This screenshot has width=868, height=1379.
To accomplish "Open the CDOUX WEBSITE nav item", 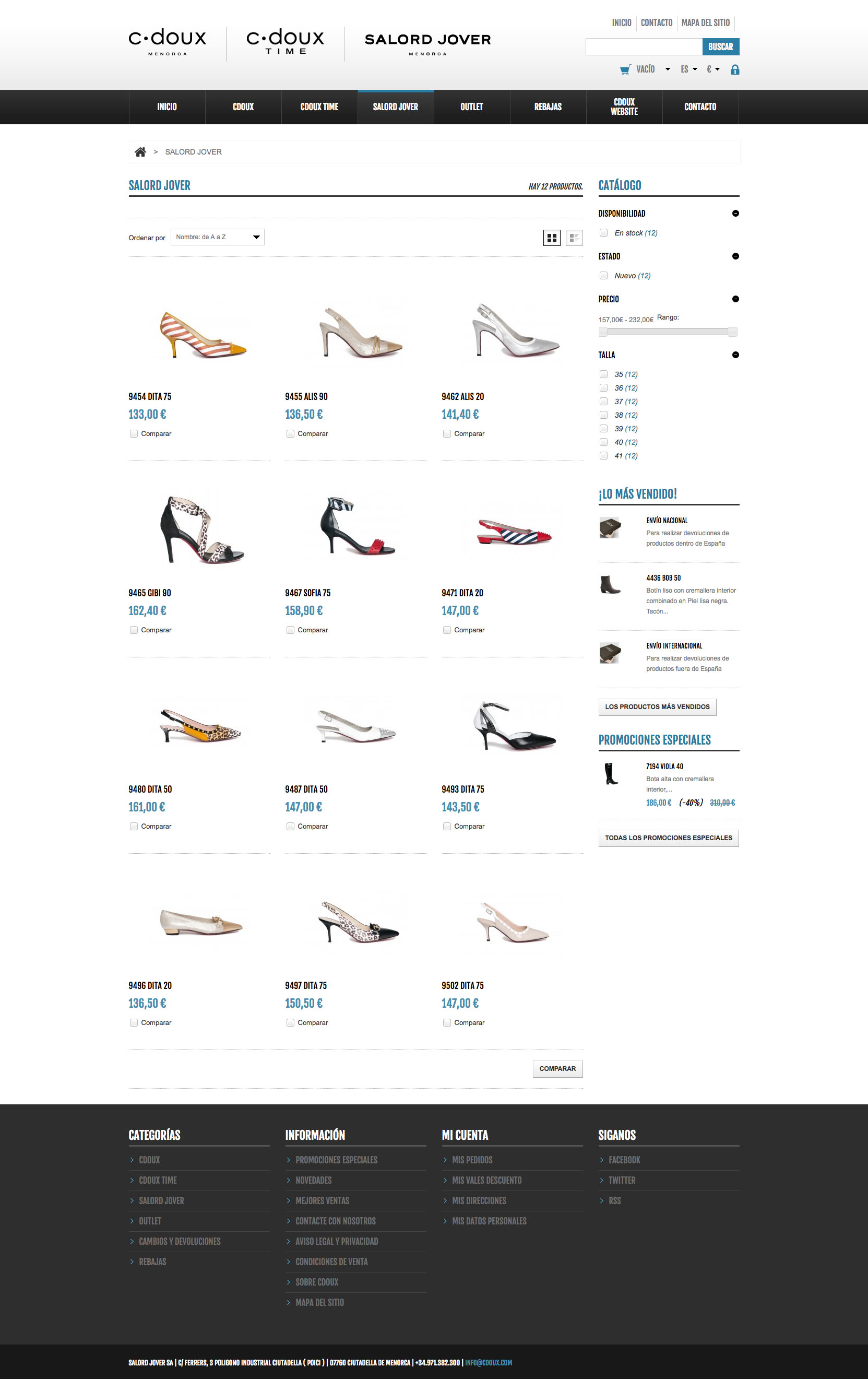I will coord(624,107).
